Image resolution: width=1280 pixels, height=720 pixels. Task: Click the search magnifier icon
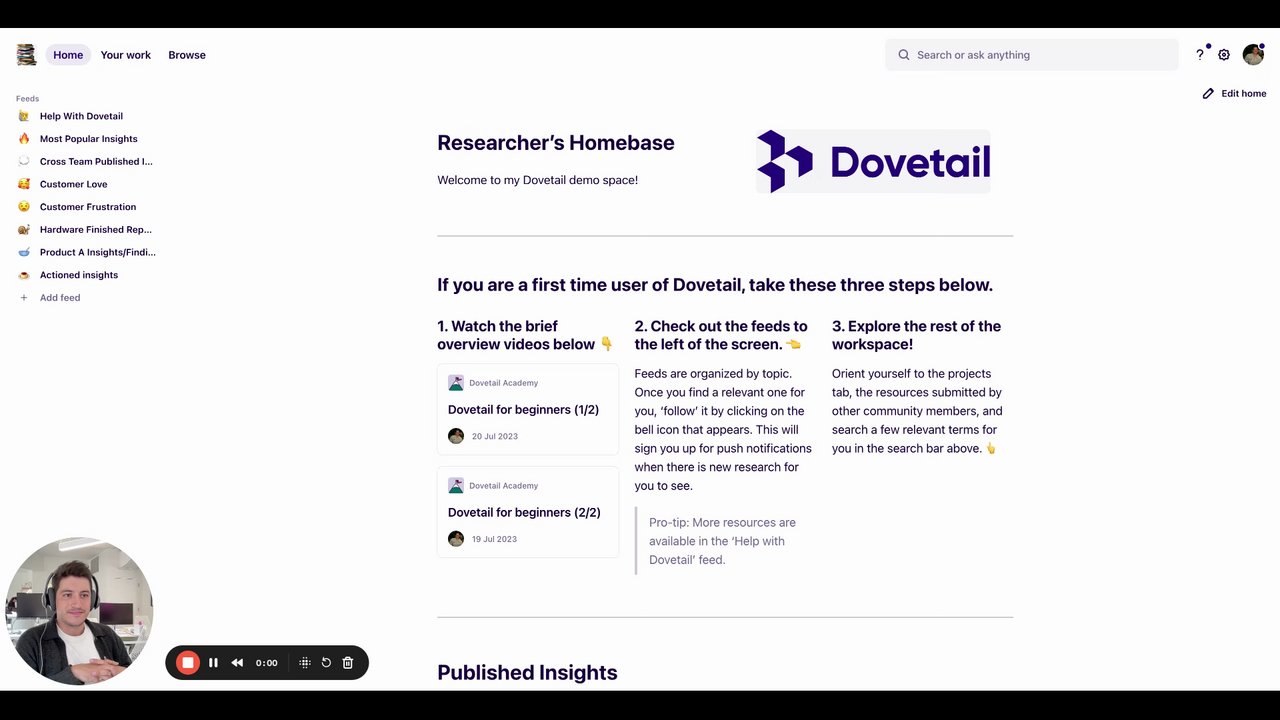(x=904, y=55)
